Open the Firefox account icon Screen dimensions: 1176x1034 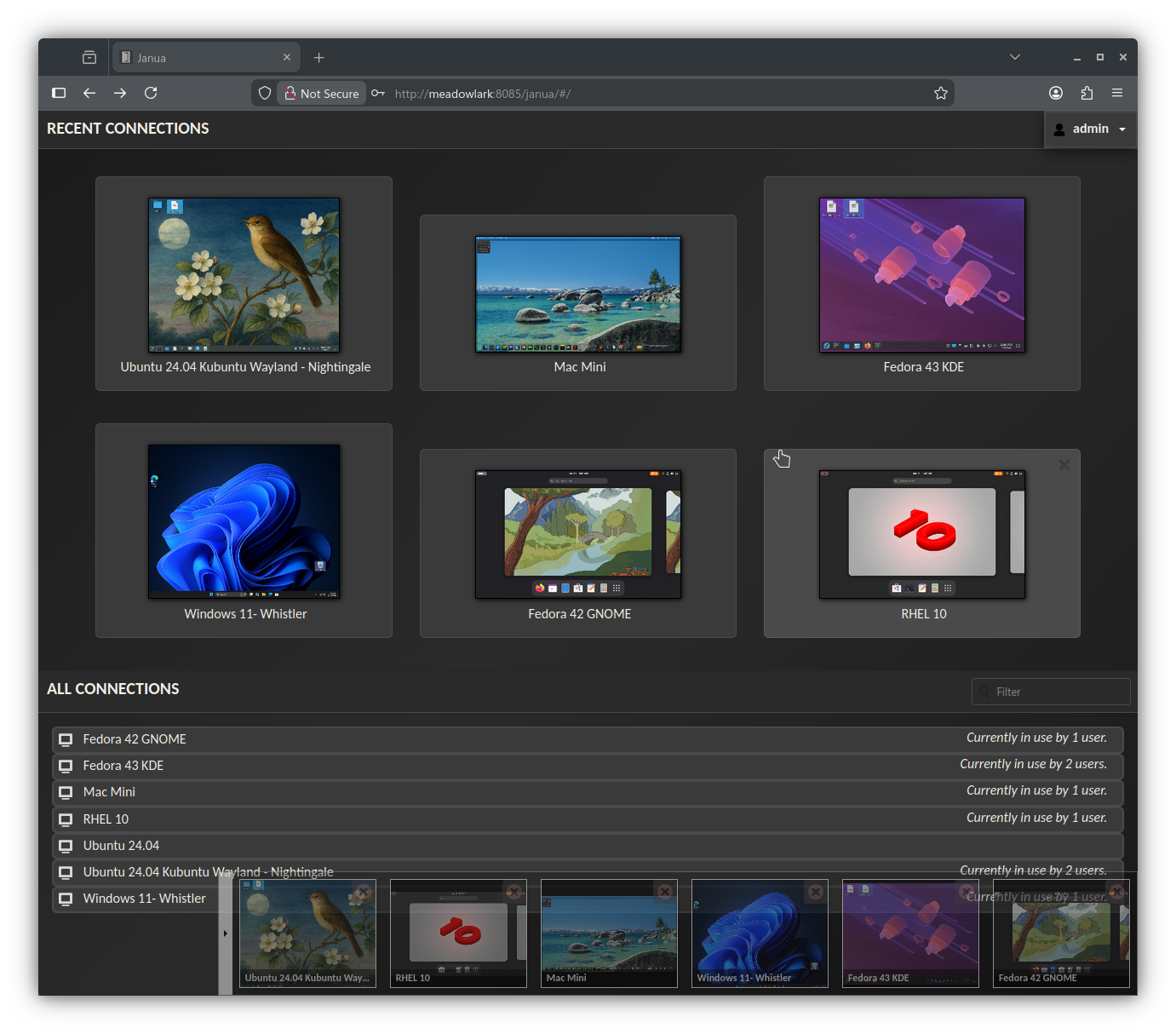[x=1056, y=93]
